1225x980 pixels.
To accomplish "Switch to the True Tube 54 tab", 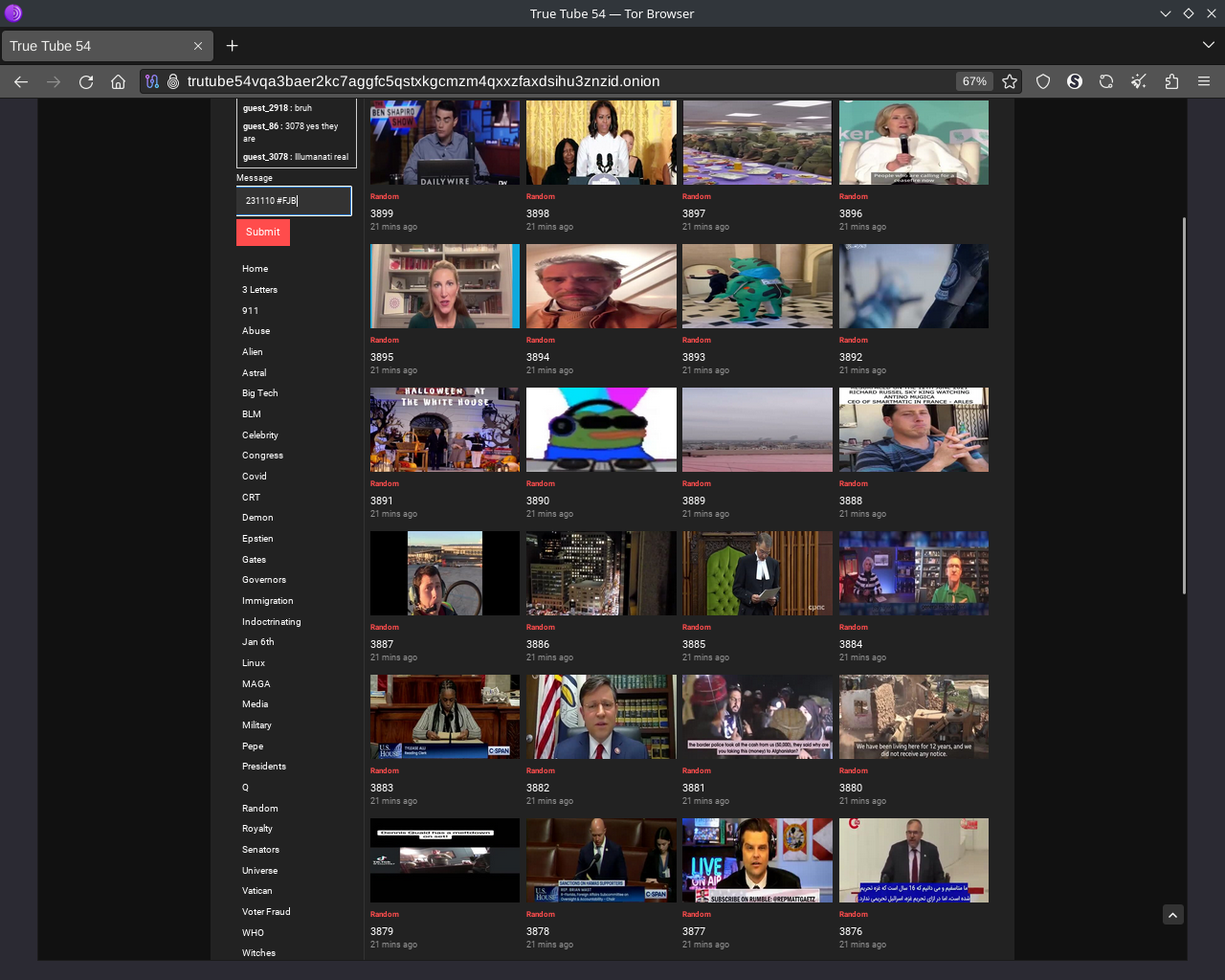I will [x=105, y=46].
